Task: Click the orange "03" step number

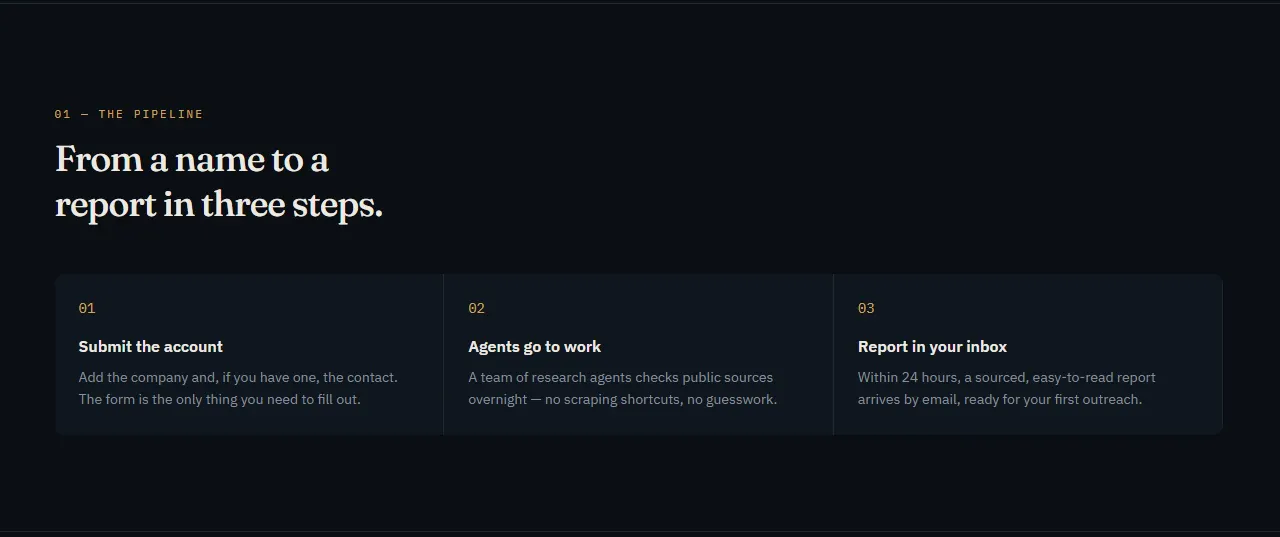Action: pyautogui.click(x=866, y=308)
